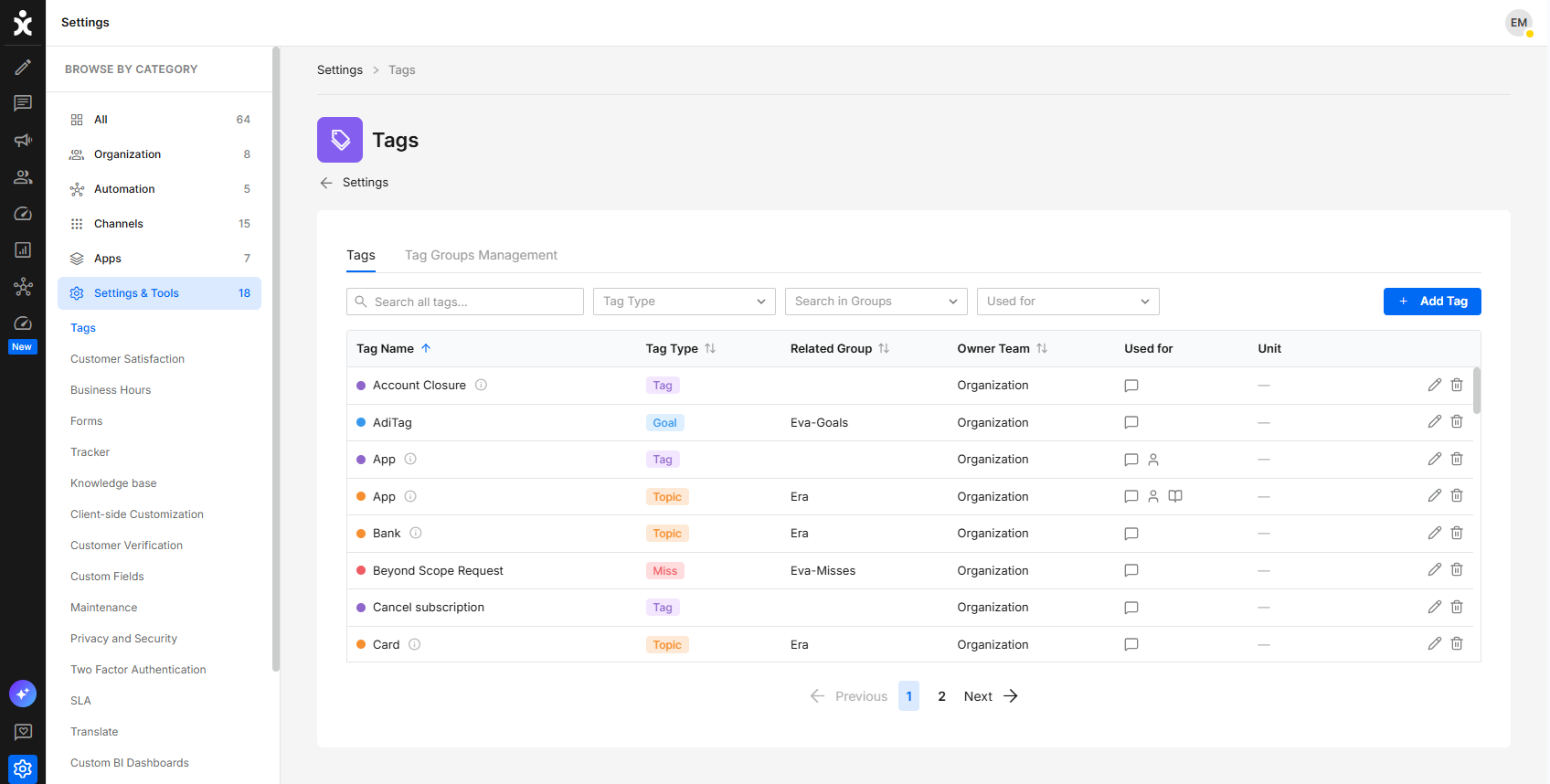
Task: Go to page 2 of tags
Action: click(942, 696)
